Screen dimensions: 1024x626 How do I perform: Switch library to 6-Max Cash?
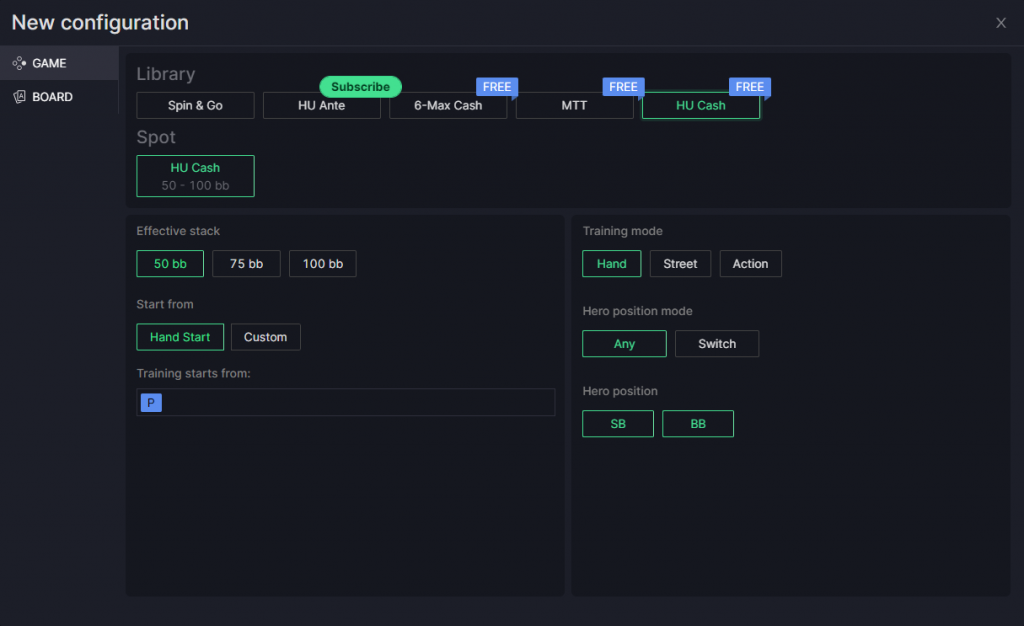click(x=448, y=105)
